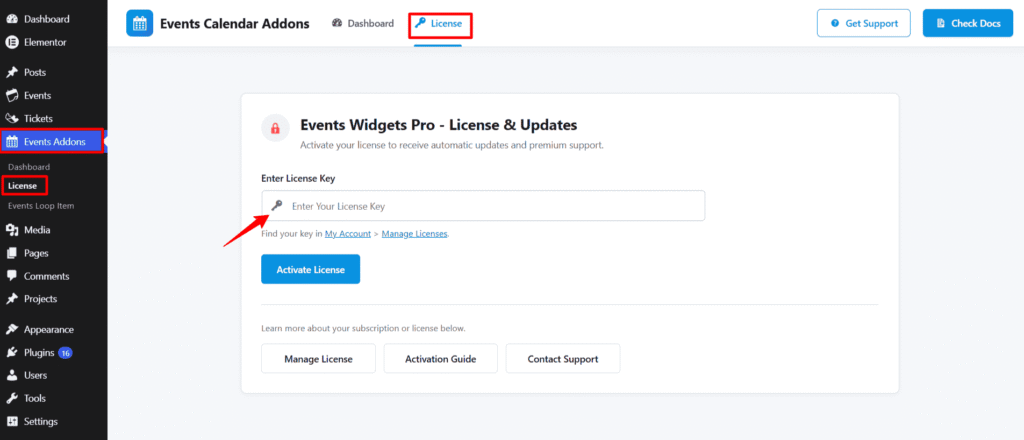Open the Activation Guide button
1024x440 pixels.
tap(440, 358)
